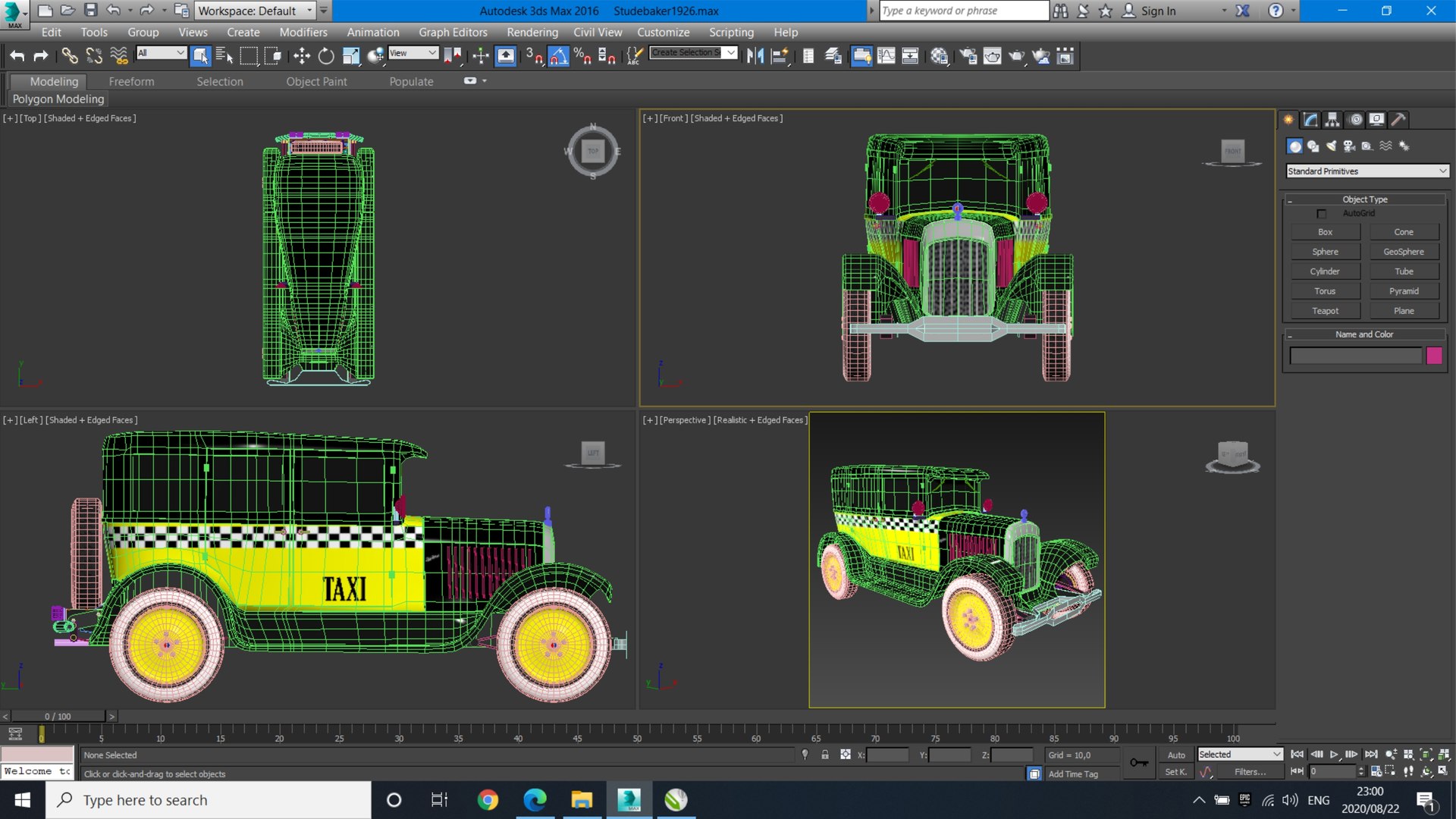The image size is (1456, 819).
Task: Open the Modifiers menu
Action: point(303,32)
